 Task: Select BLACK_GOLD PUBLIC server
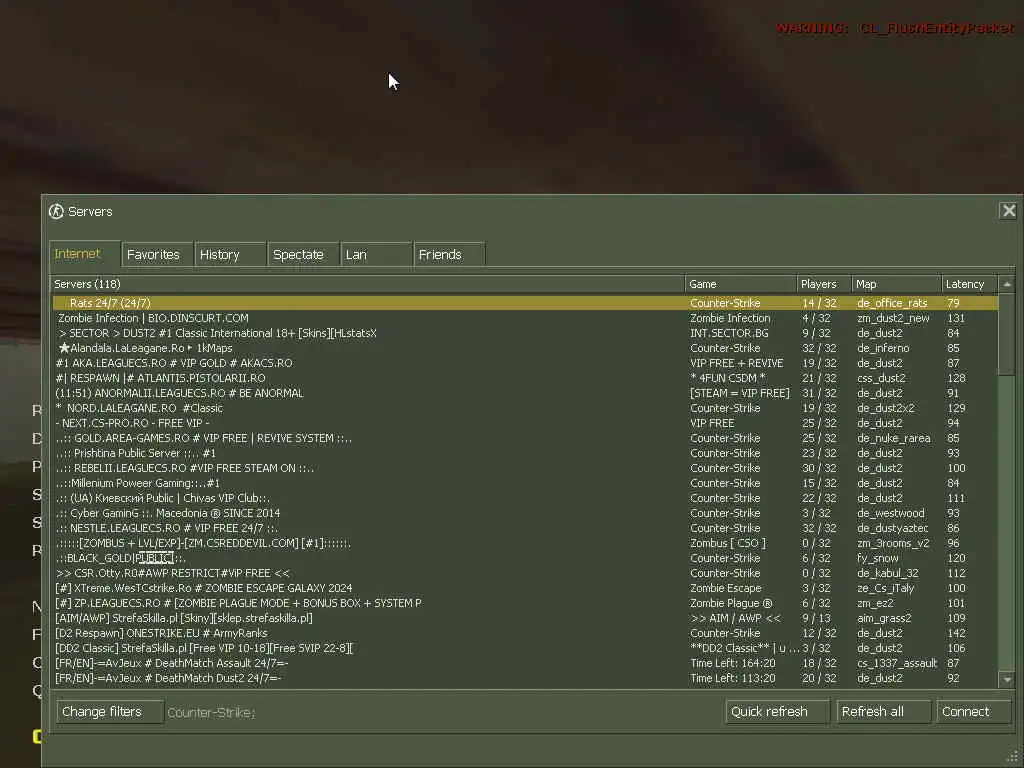point(525,558)
